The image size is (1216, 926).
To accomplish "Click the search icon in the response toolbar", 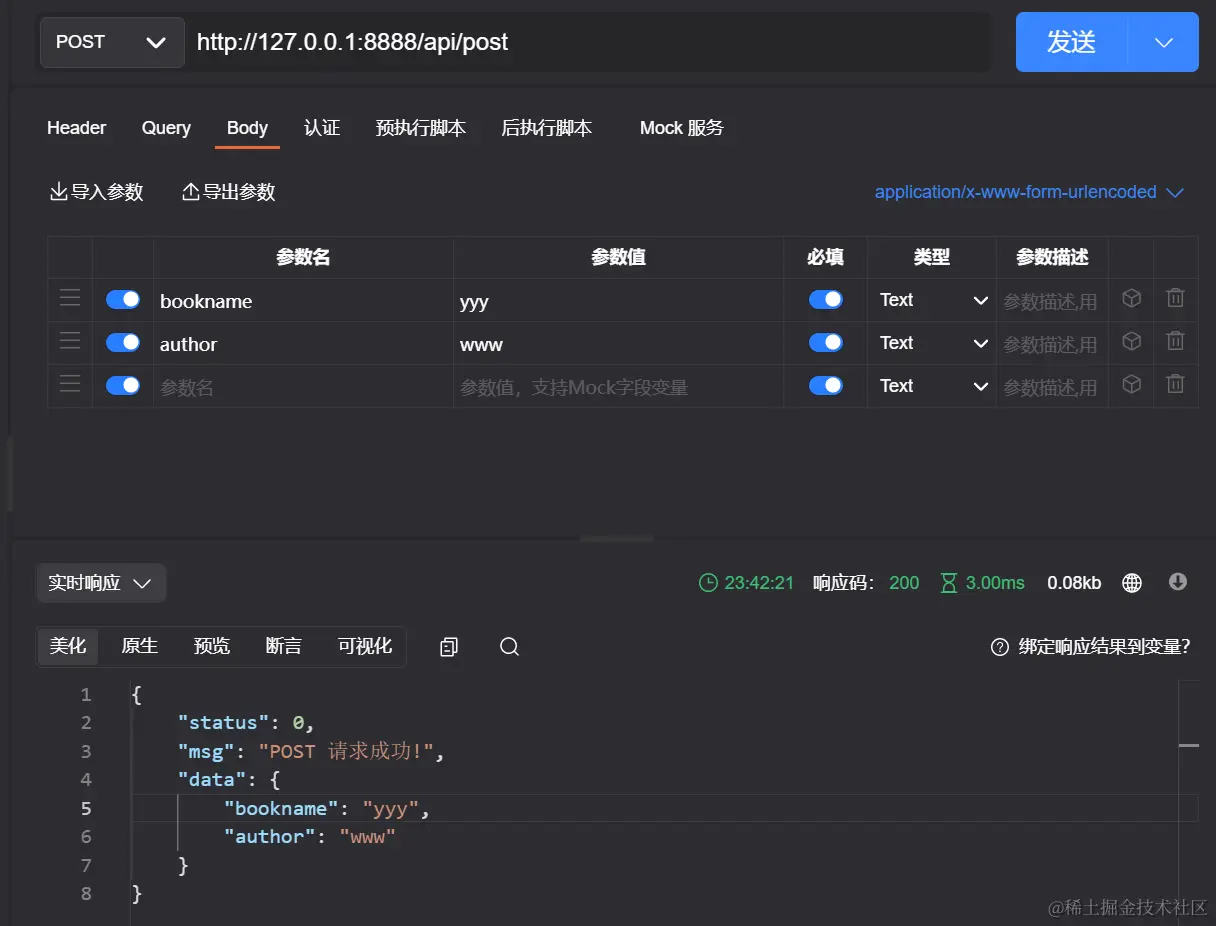I will (x=509, y=647).
